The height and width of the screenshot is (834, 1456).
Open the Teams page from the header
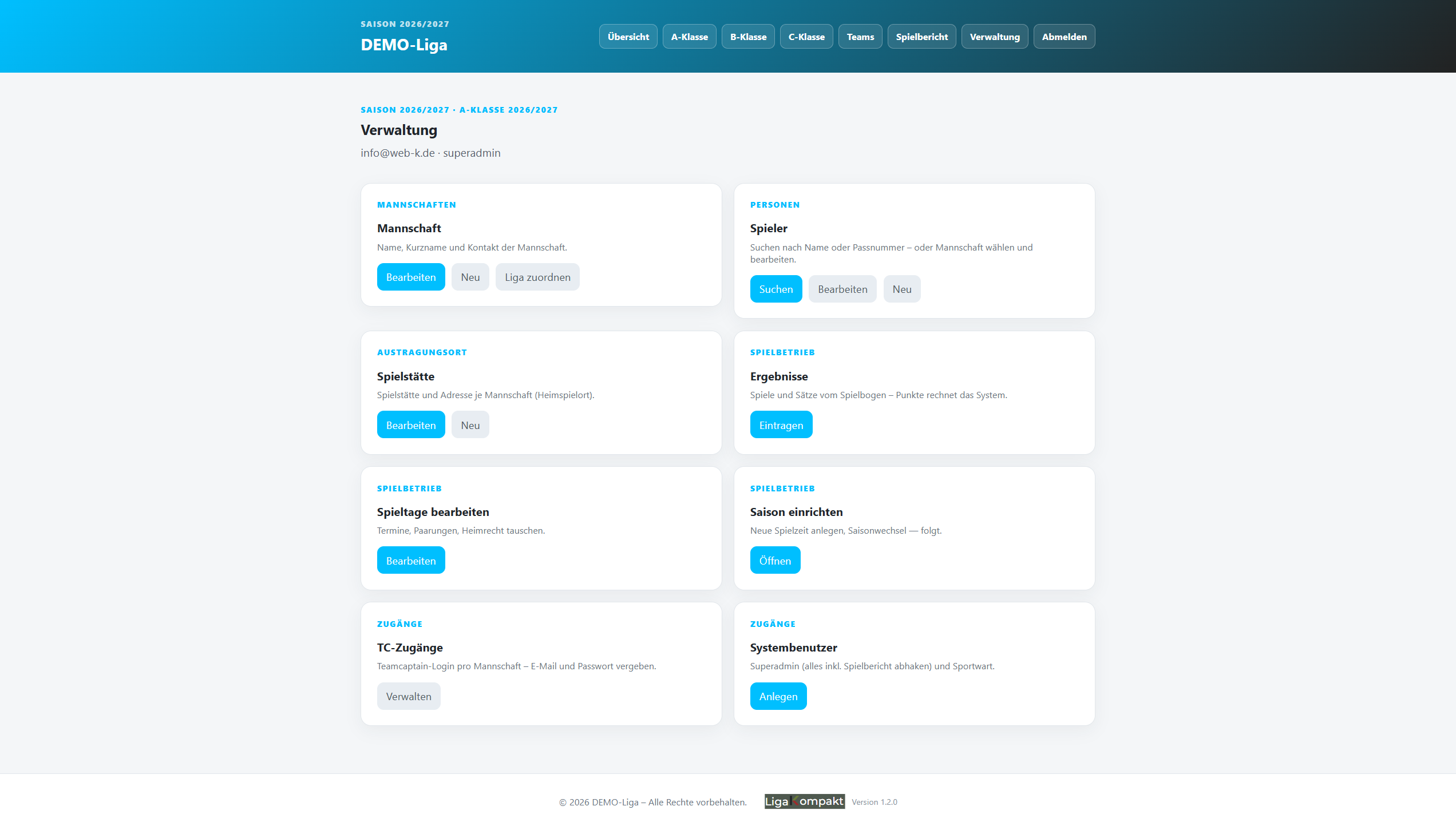(x=860, y=37)
